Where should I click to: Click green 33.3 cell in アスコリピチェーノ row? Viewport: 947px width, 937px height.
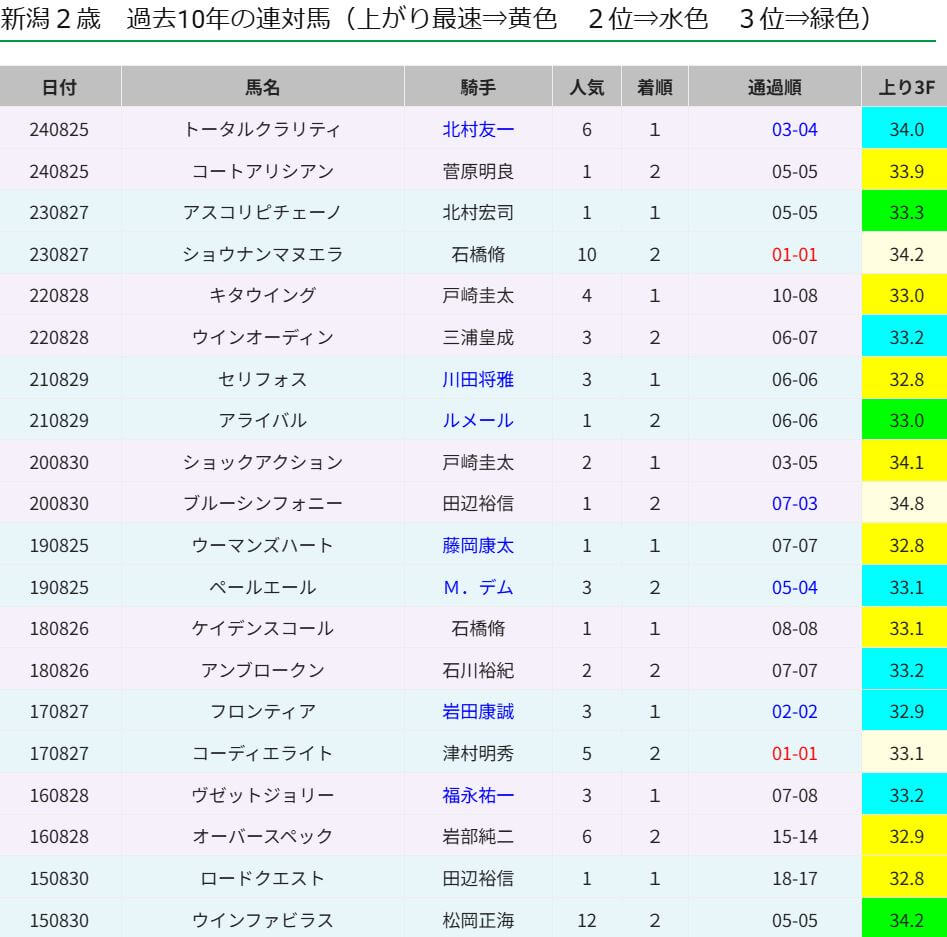point(905,213)
